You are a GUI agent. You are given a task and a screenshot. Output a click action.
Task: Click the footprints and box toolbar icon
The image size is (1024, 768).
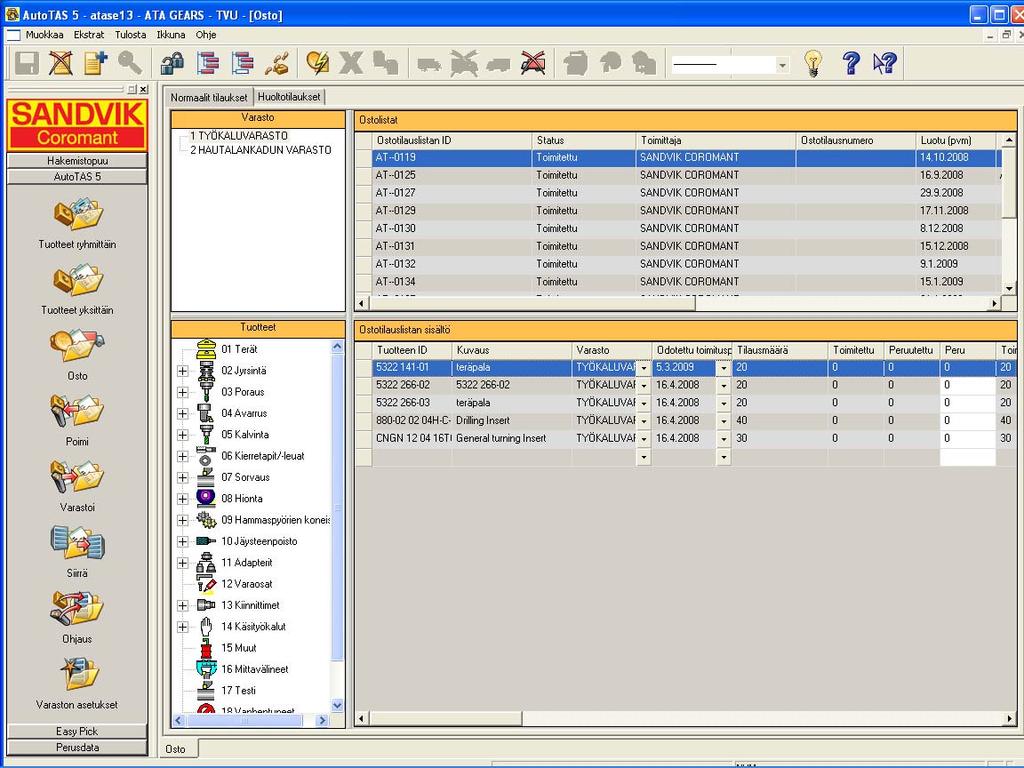(277, 63)
